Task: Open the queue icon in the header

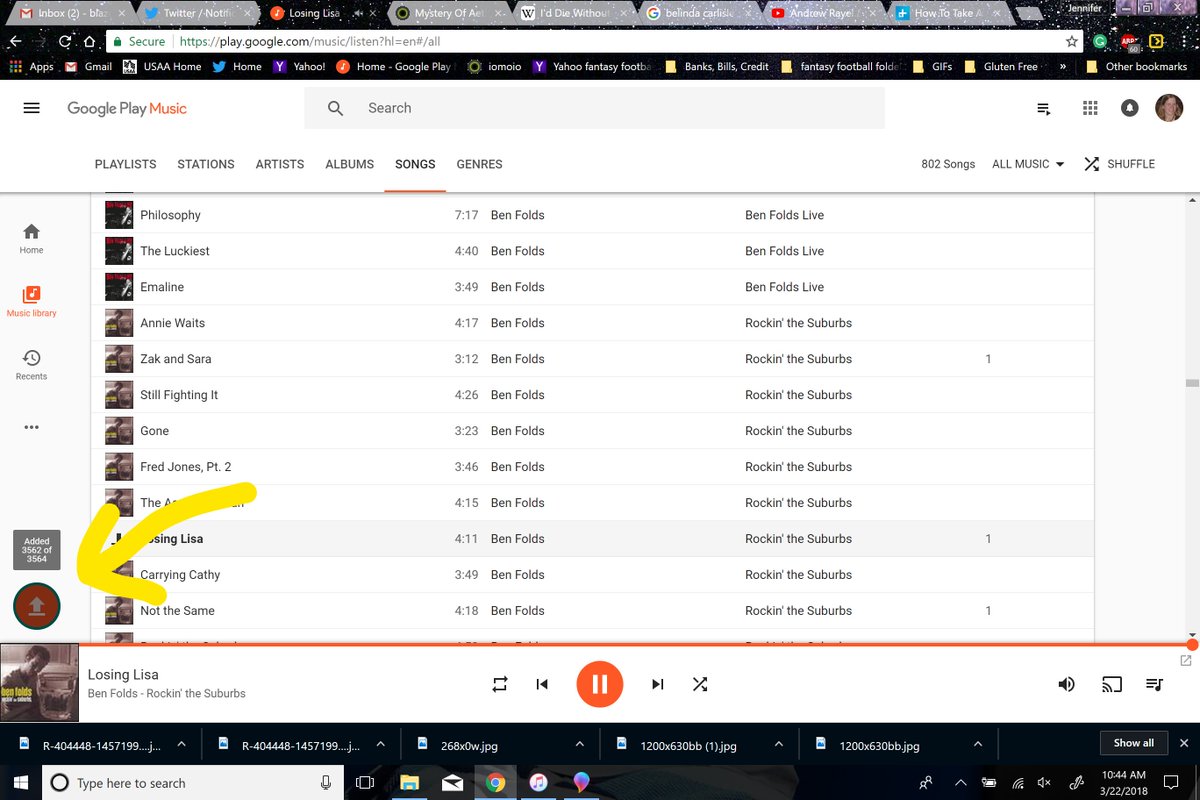Action: (1044, 108)
